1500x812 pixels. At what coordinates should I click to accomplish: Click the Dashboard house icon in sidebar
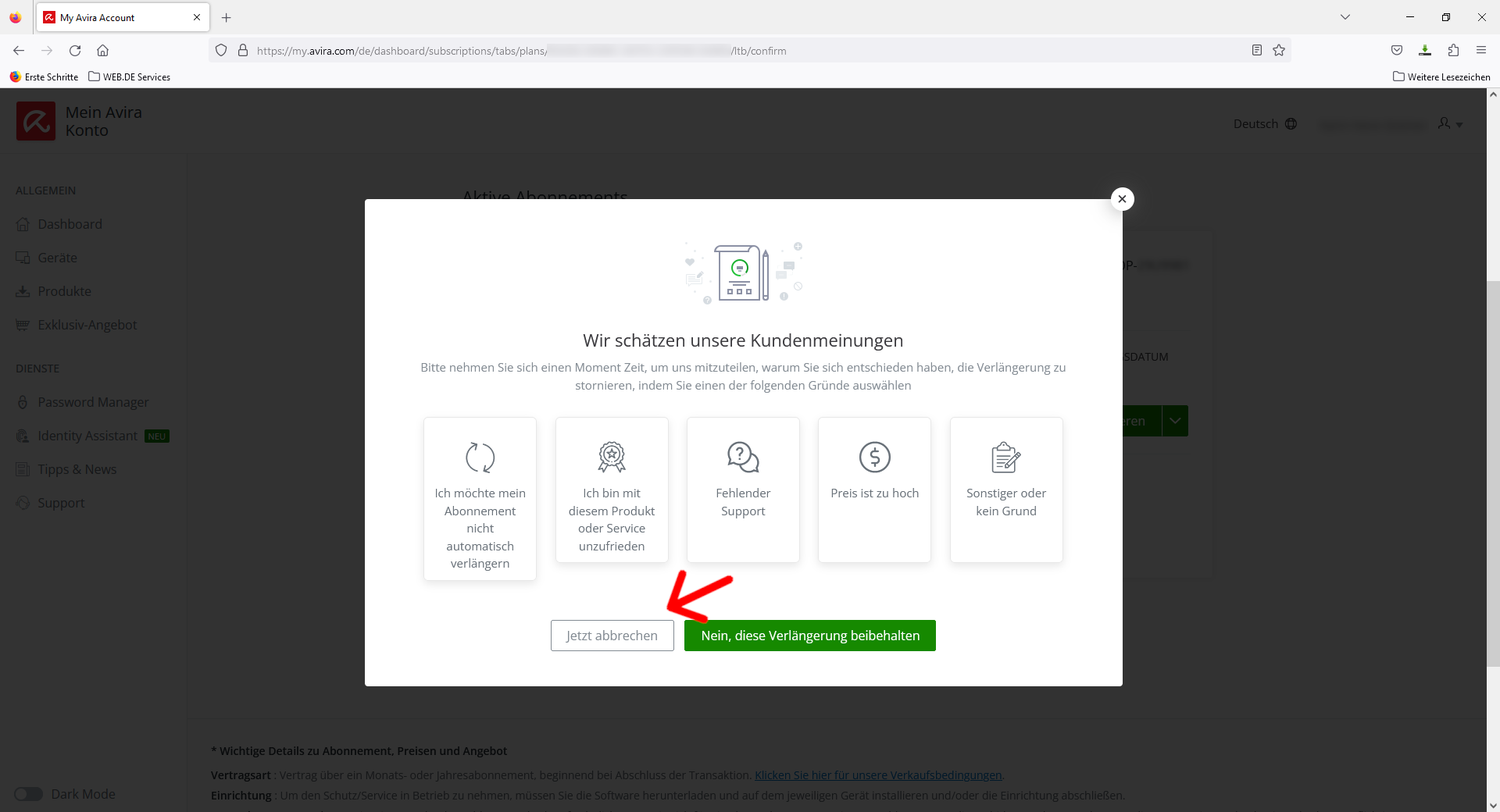pos(23,224)
